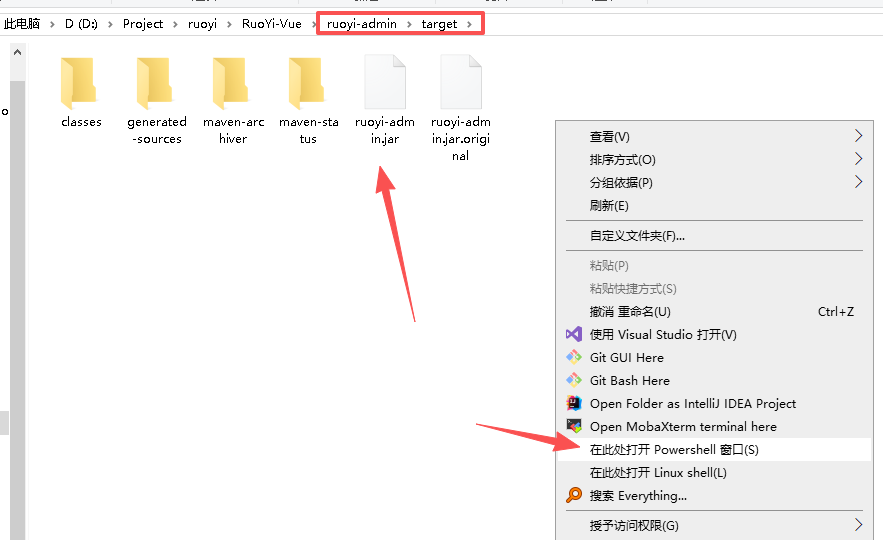
Task: Navigate to RuoYi-Vue in breadcrumb path
Action: tap(271, 24)
